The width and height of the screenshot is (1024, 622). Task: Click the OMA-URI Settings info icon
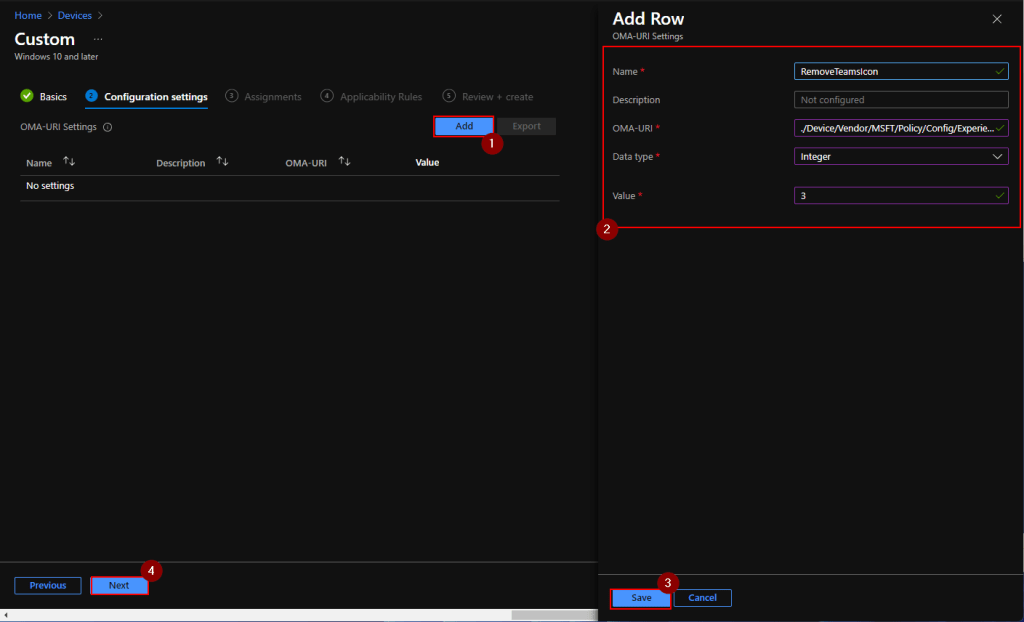pyautogui.click(x=107, y=127)
